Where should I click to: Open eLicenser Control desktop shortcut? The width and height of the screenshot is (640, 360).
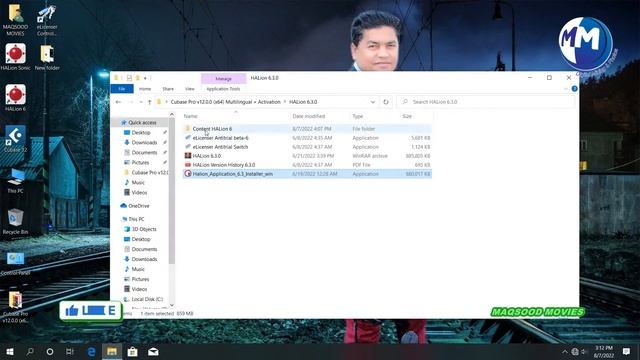47,20
